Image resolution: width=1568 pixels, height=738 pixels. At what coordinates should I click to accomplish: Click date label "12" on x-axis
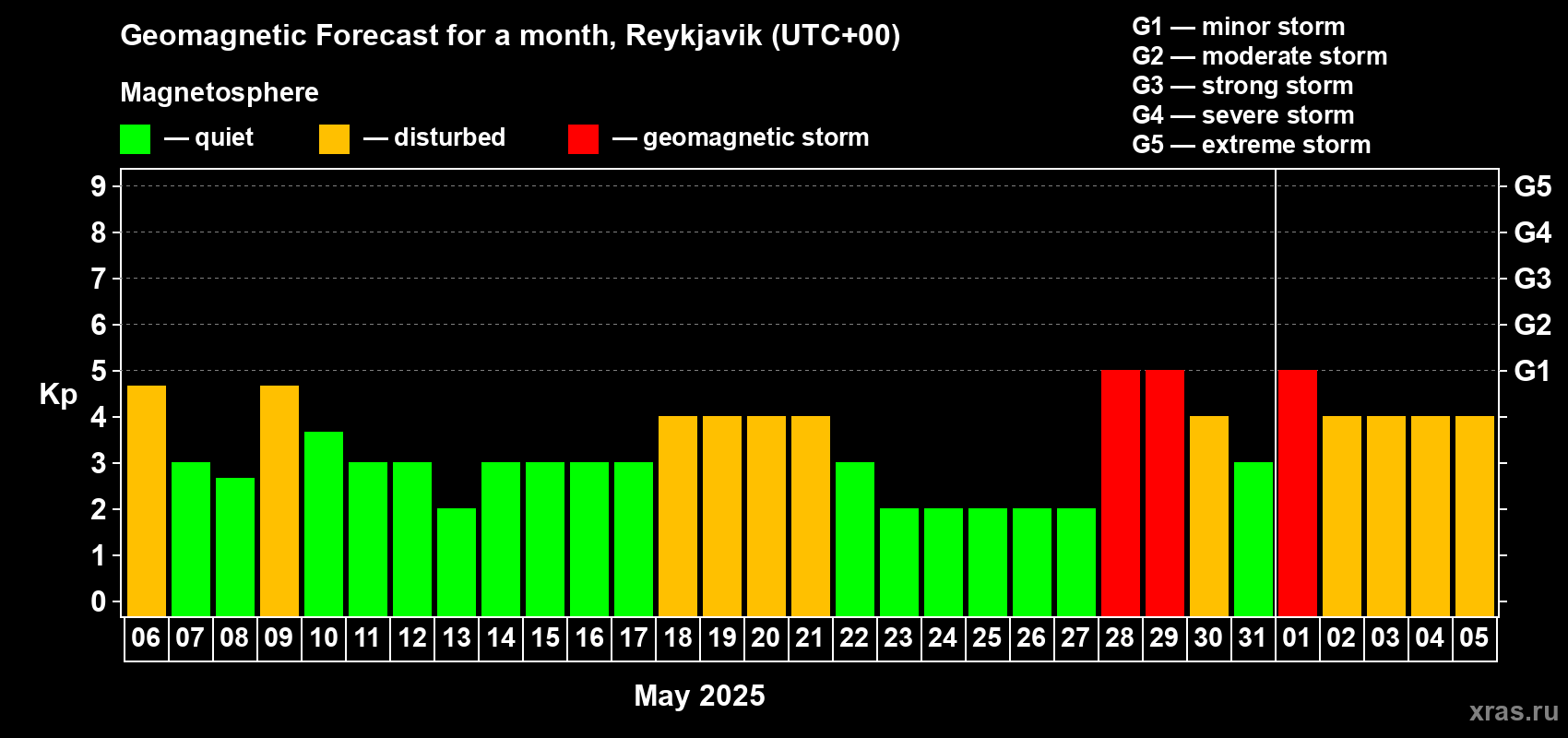click(x=412, y=637)
